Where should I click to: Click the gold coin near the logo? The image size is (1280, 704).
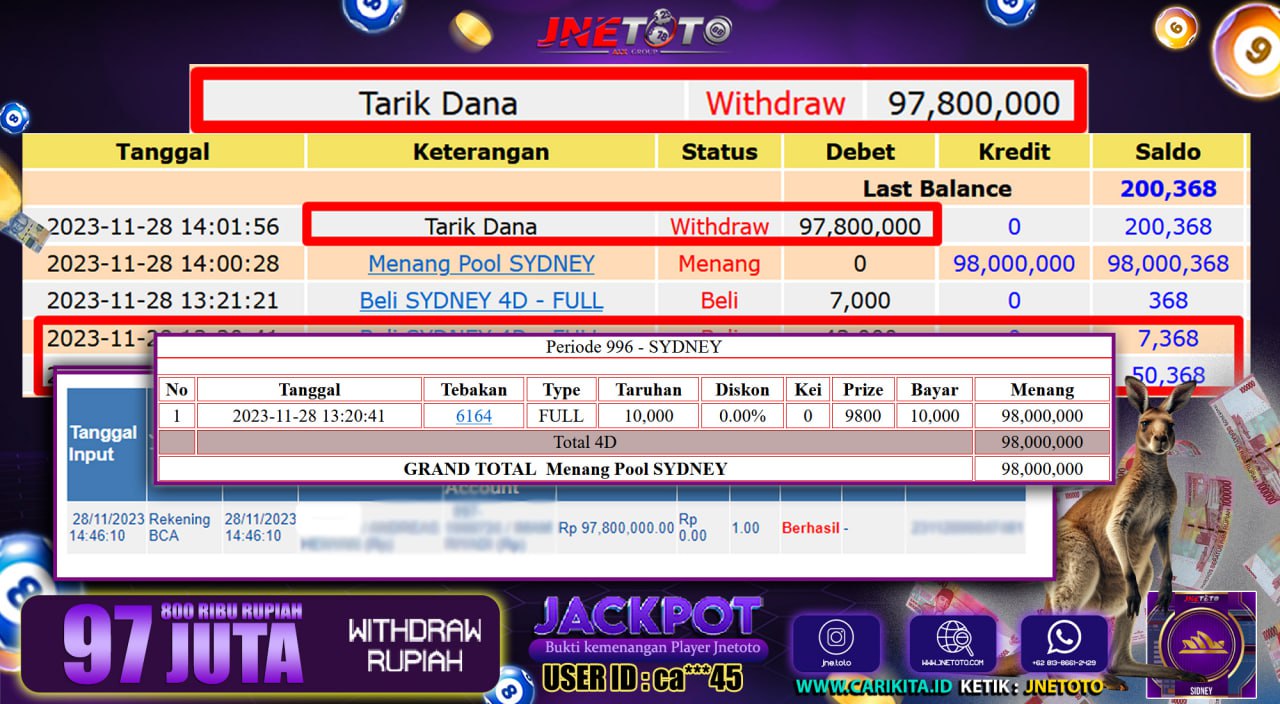471,30
